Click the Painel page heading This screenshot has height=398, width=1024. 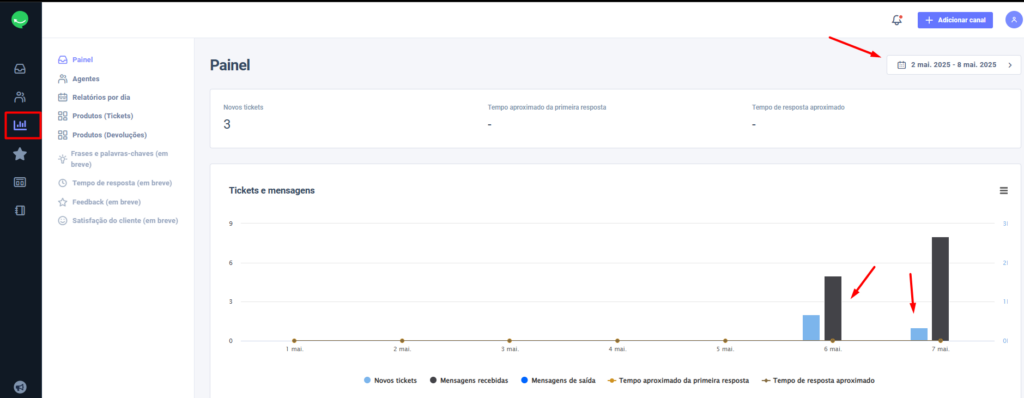point(230,65)
